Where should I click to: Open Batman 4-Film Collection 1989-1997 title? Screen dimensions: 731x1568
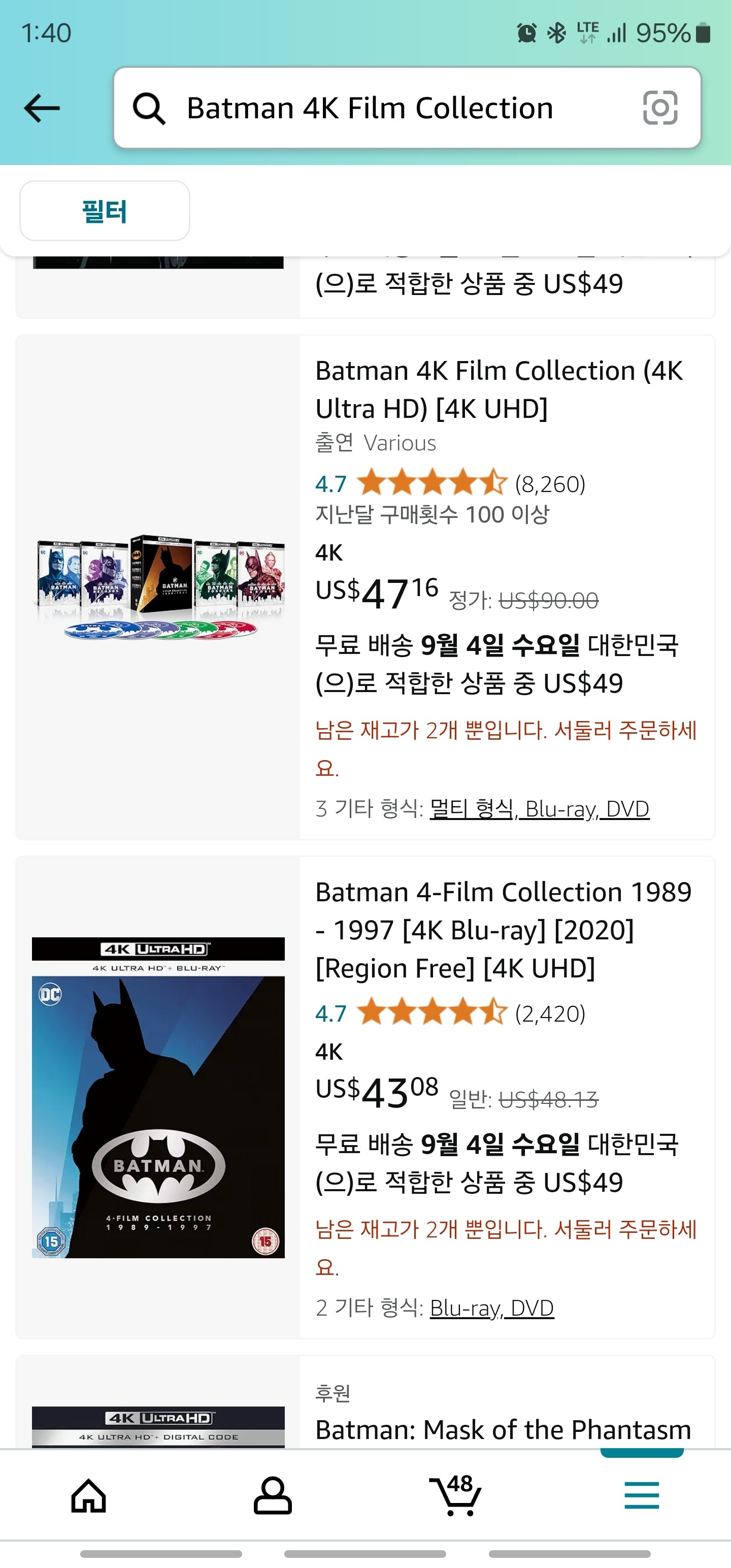(x=504, y=930)
